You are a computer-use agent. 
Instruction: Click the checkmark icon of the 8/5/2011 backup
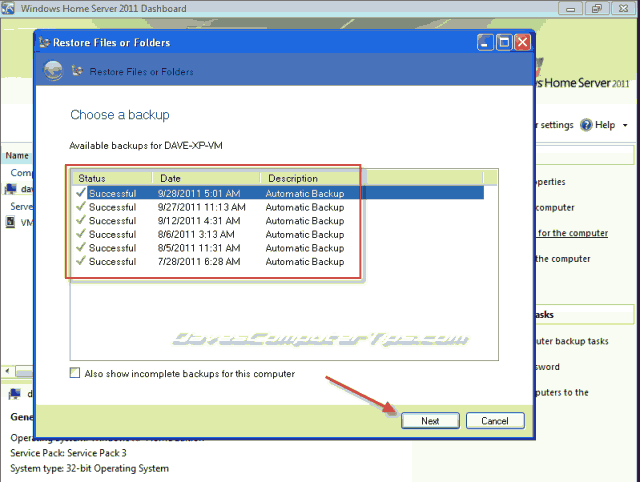(x=81, y=247)
